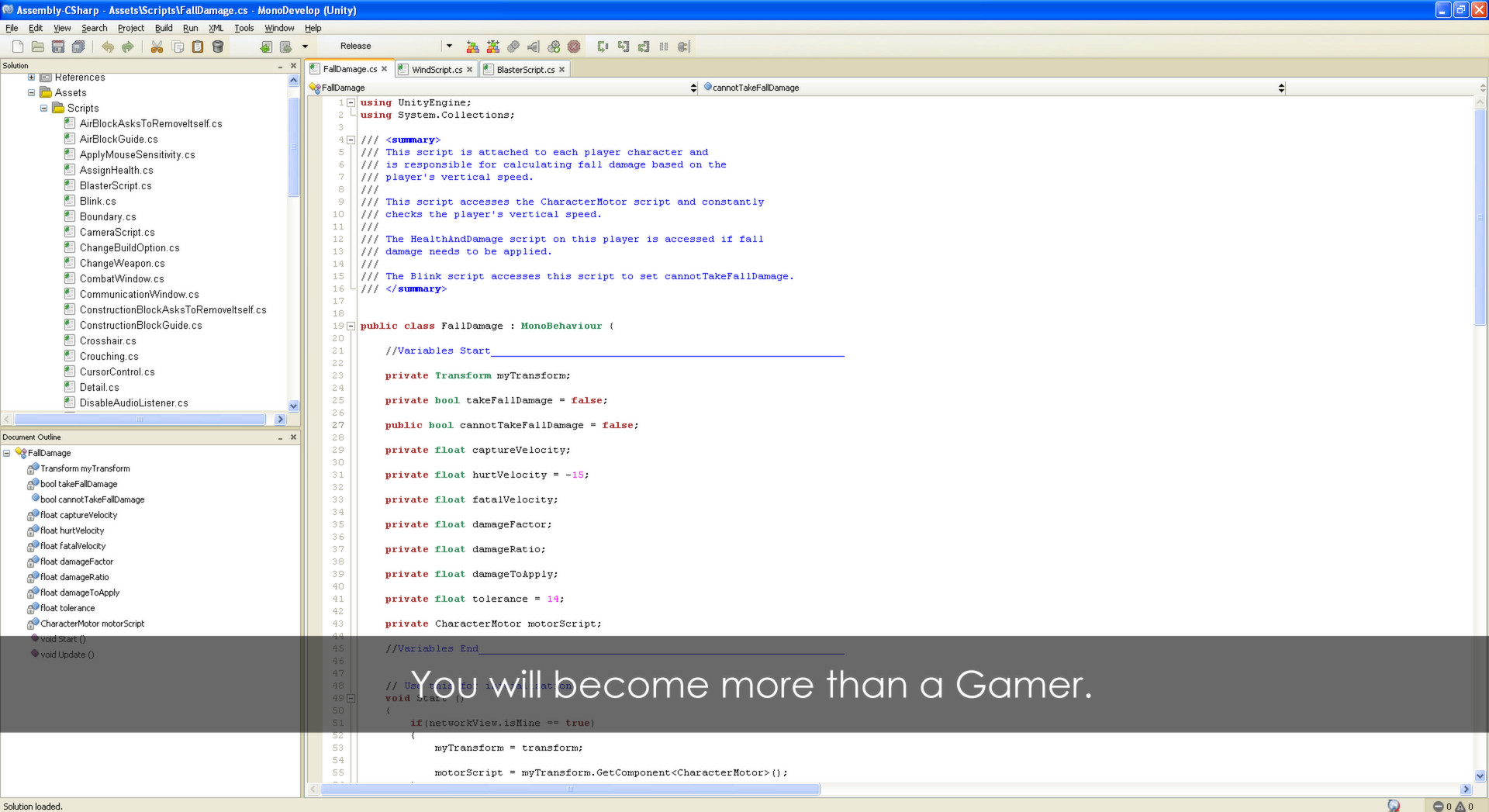This screenshot has width=1489, height=812.
Task: Click the Open file folder icon
Action: point(37,47)
